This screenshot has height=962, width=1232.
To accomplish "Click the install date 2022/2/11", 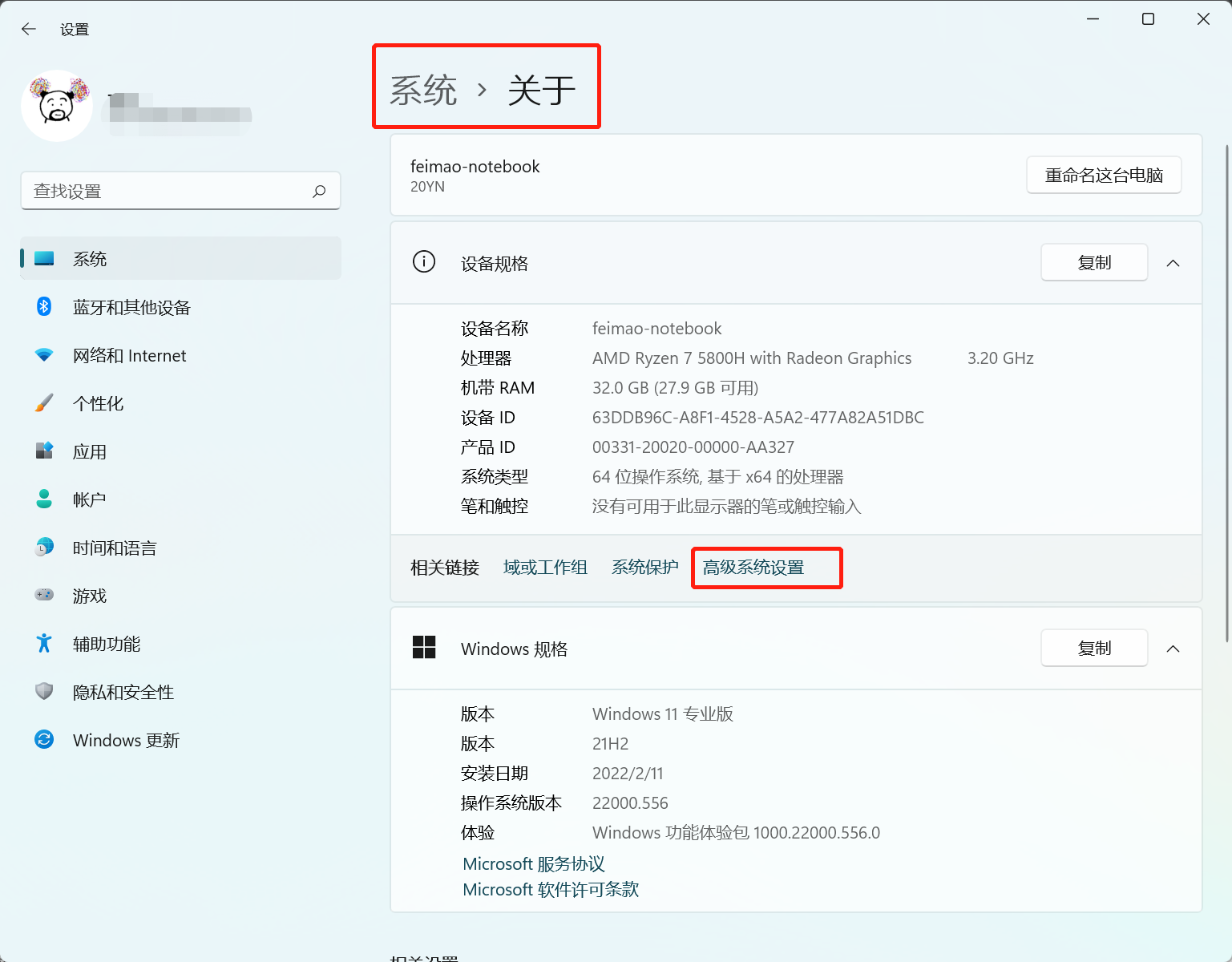I will pyautogui.click(x=628, y=773).
